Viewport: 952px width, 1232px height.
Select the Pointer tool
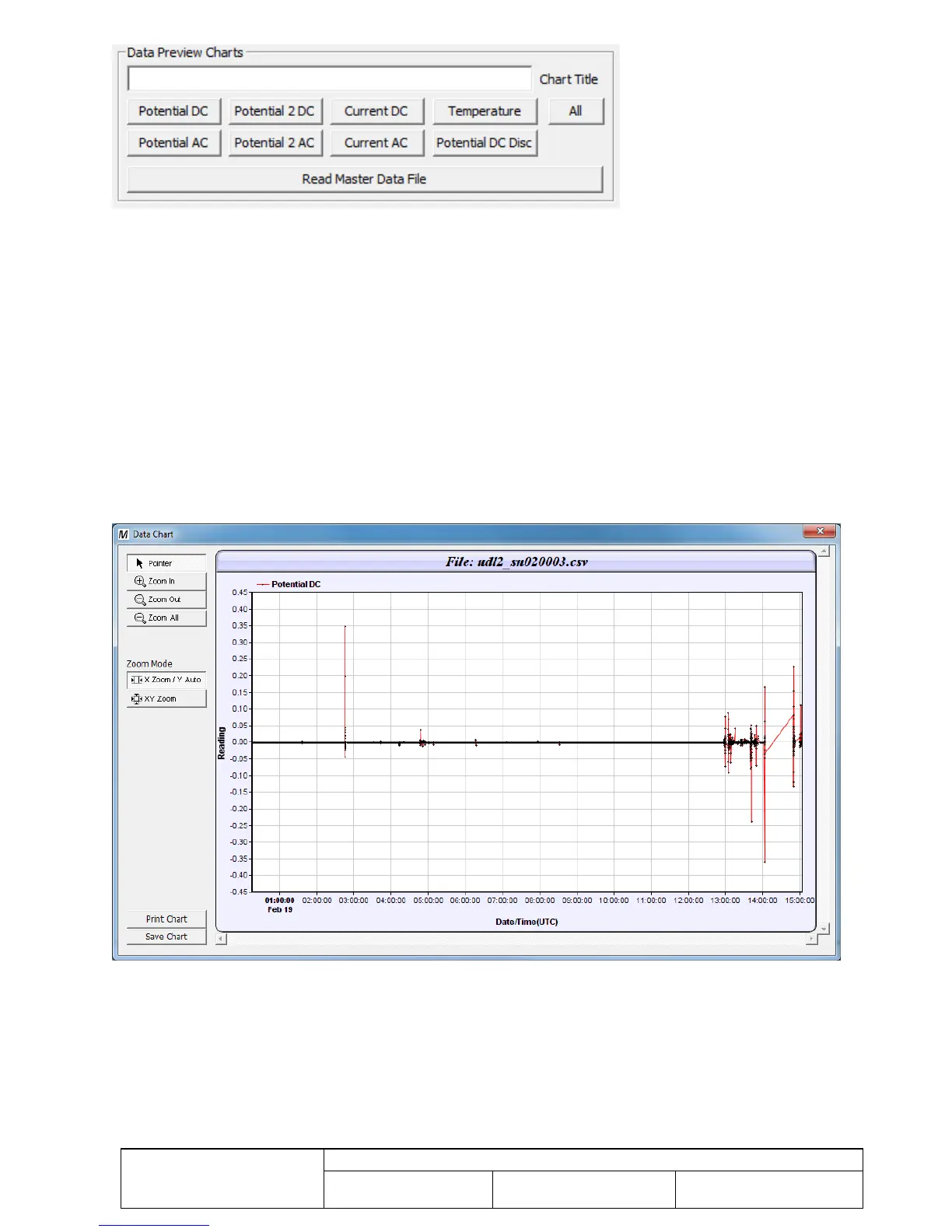pos(166,563)
